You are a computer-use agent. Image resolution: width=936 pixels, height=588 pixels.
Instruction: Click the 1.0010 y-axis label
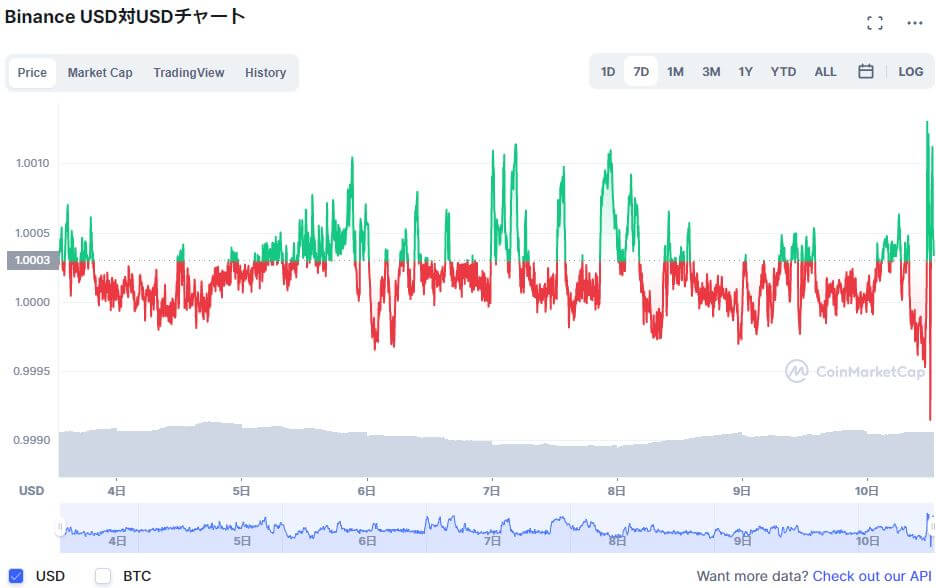tap(33, 164)
